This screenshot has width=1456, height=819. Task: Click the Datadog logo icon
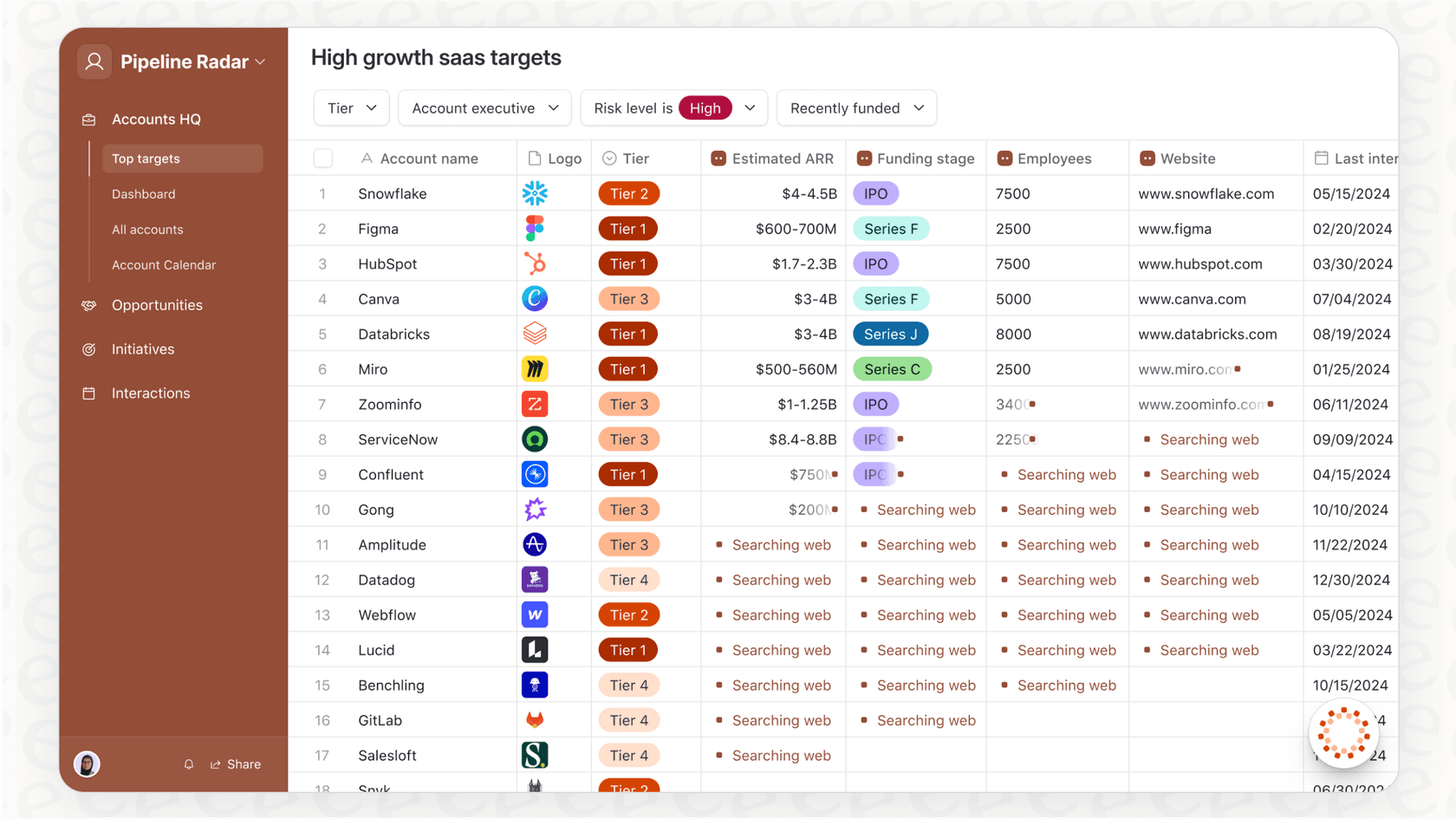(535, 579)
